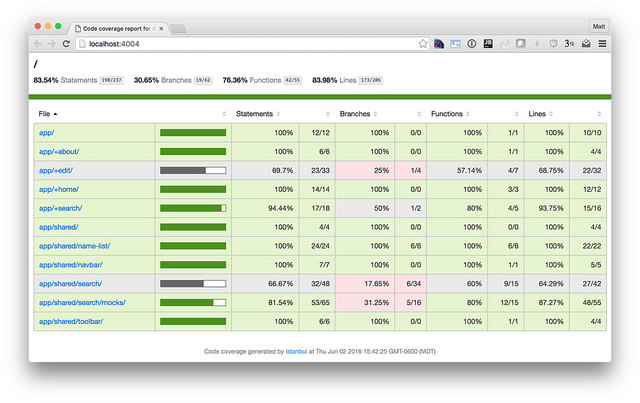Go forward using the browser forward arrow
The image size is (640, 403).
point(51,44)
